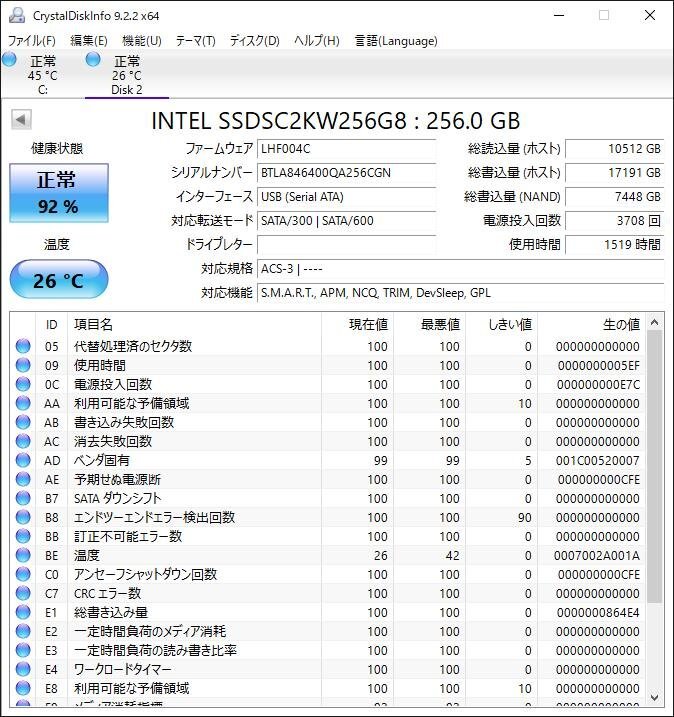674x717 pixels.
Task: Select the ワークロードタイマー attribute name
Action: [x=123, y=669]
